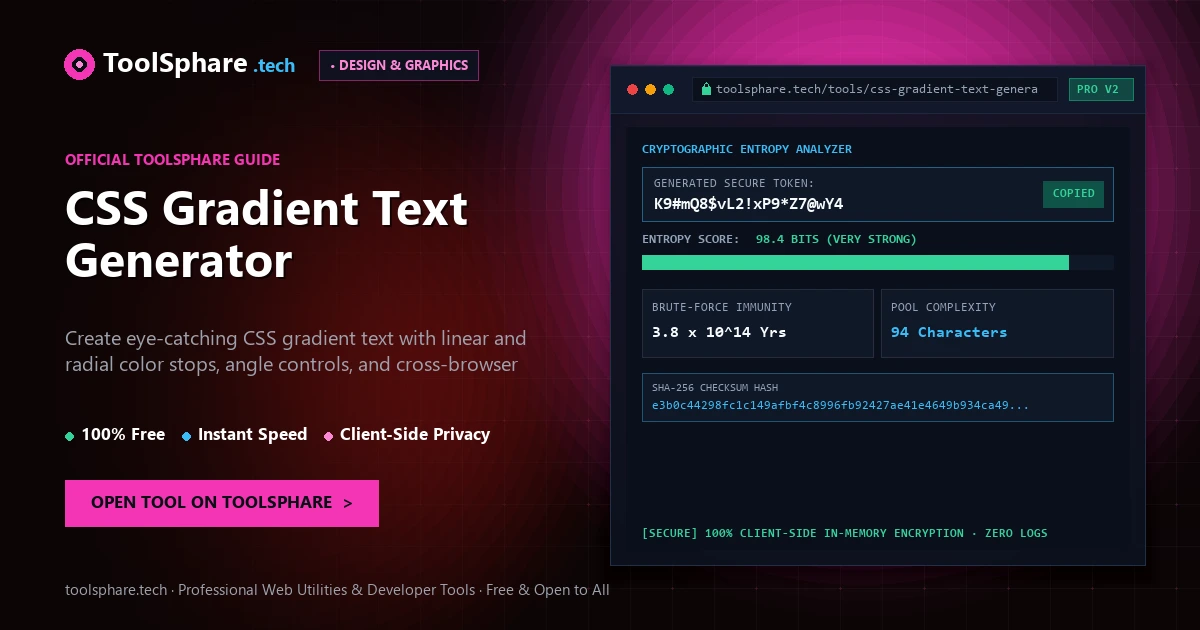Click the ENTROPY SCORE label
The image size is (1200, 630).
(x=691, y=239)
